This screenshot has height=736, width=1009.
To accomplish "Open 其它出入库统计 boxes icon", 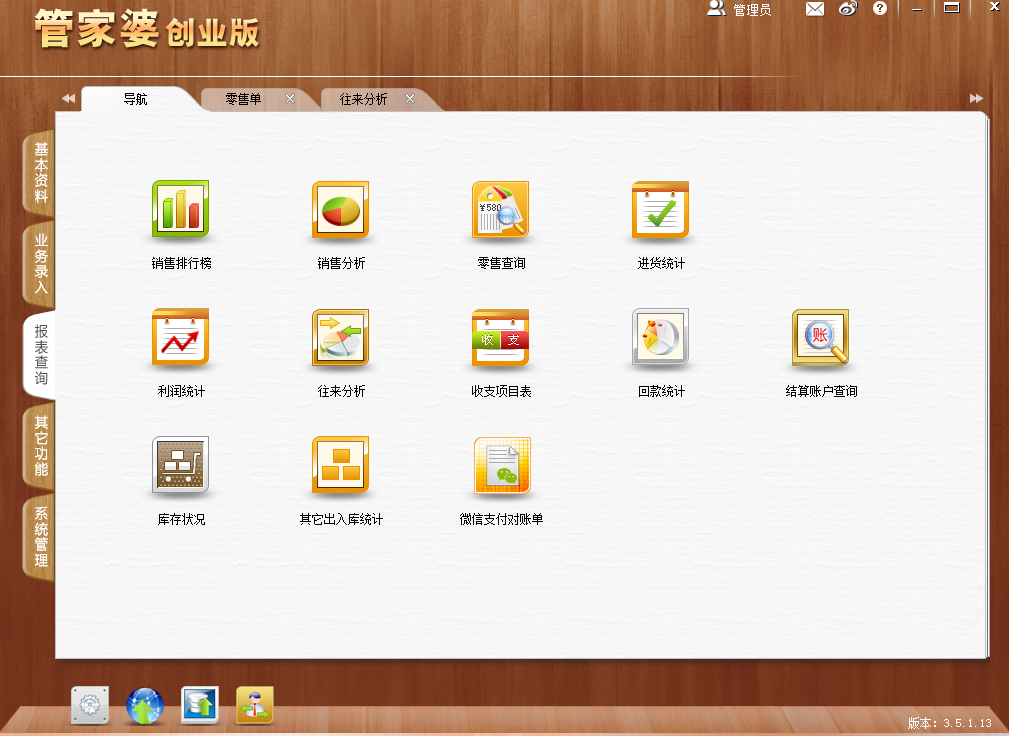I will pyautogui.click(x=340, y=465).
